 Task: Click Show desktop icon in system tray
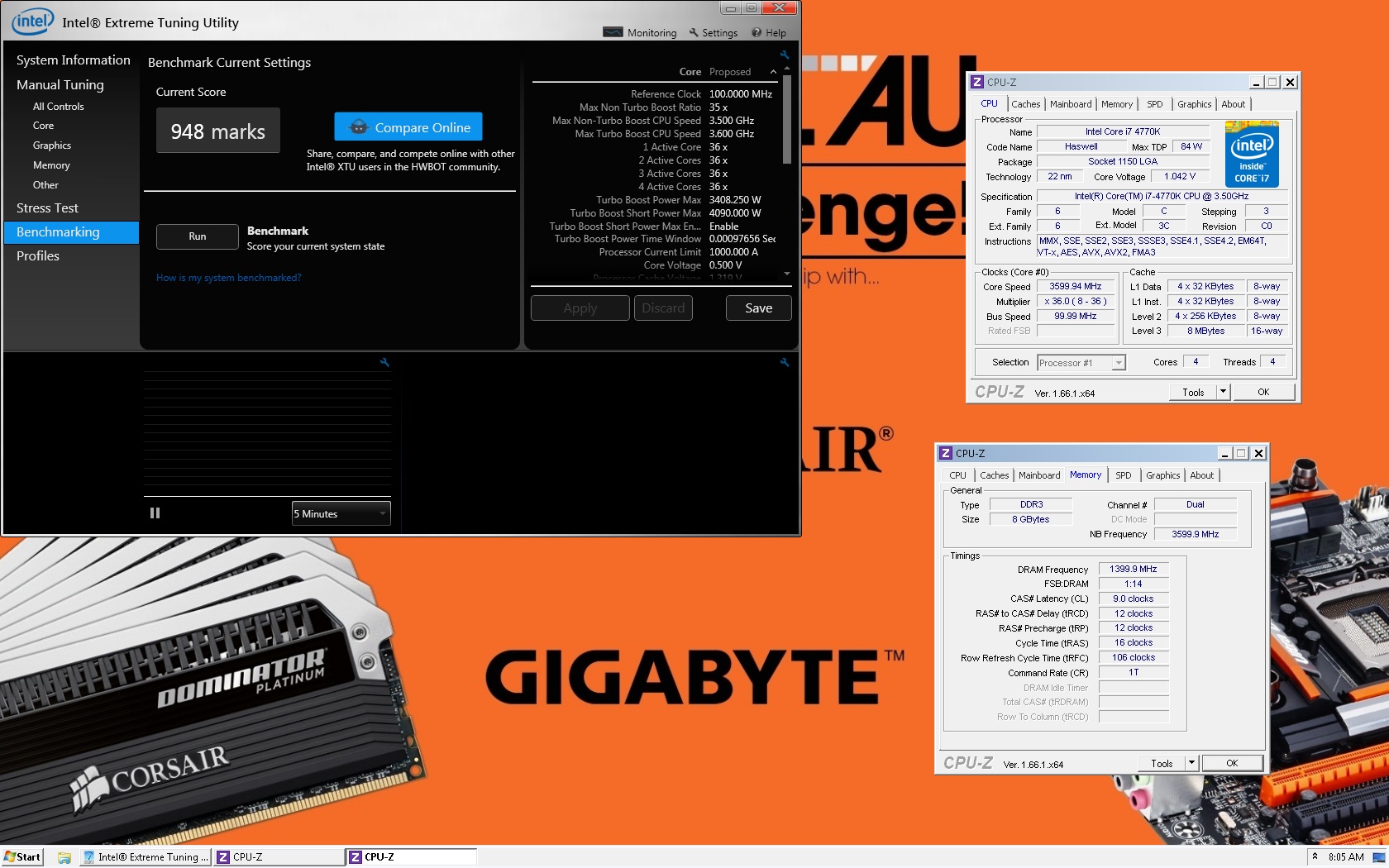[x=1378, y=857]
